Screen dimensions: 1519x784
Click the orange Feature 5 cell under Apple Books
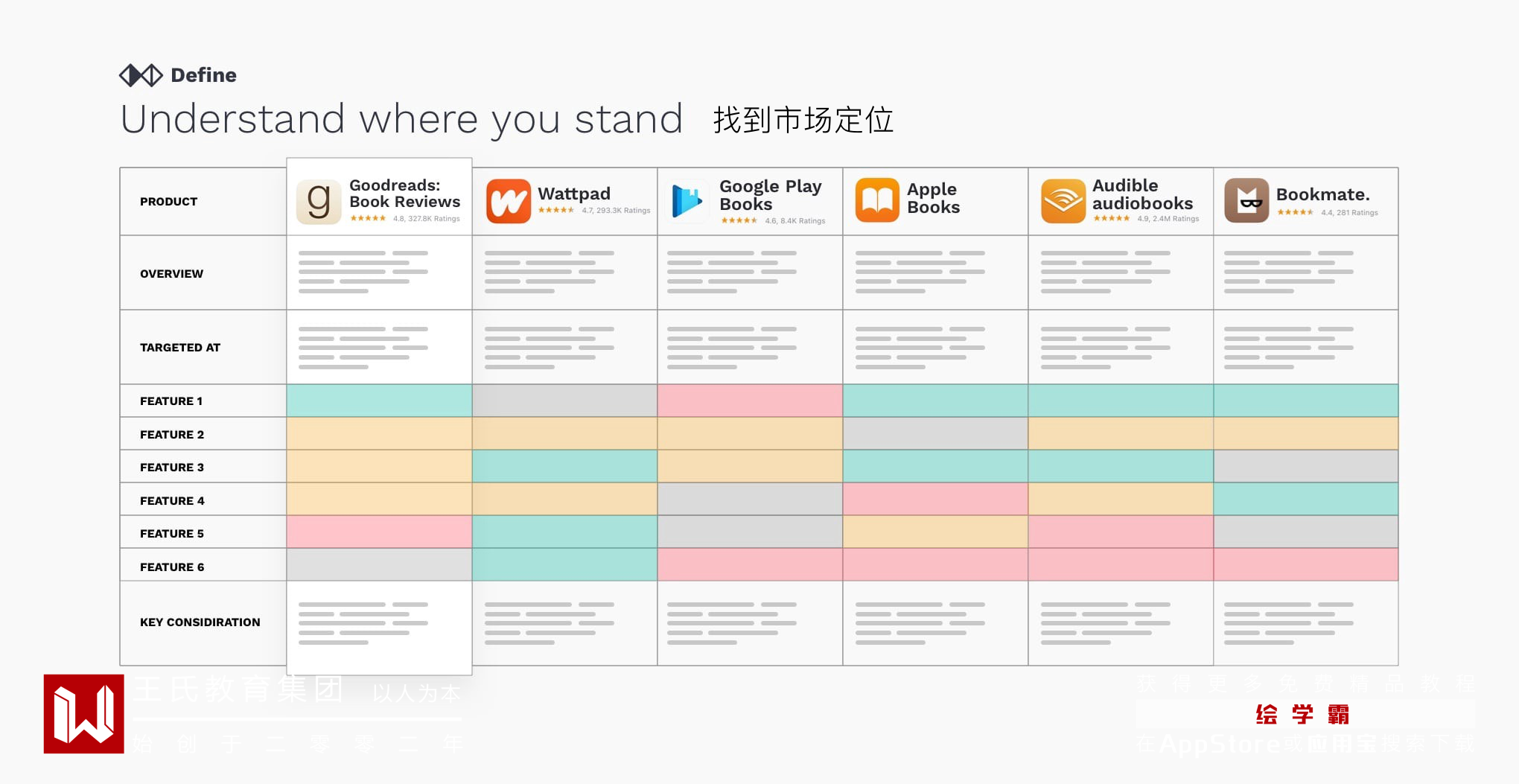pyautogui.click(x=935, y=532)
